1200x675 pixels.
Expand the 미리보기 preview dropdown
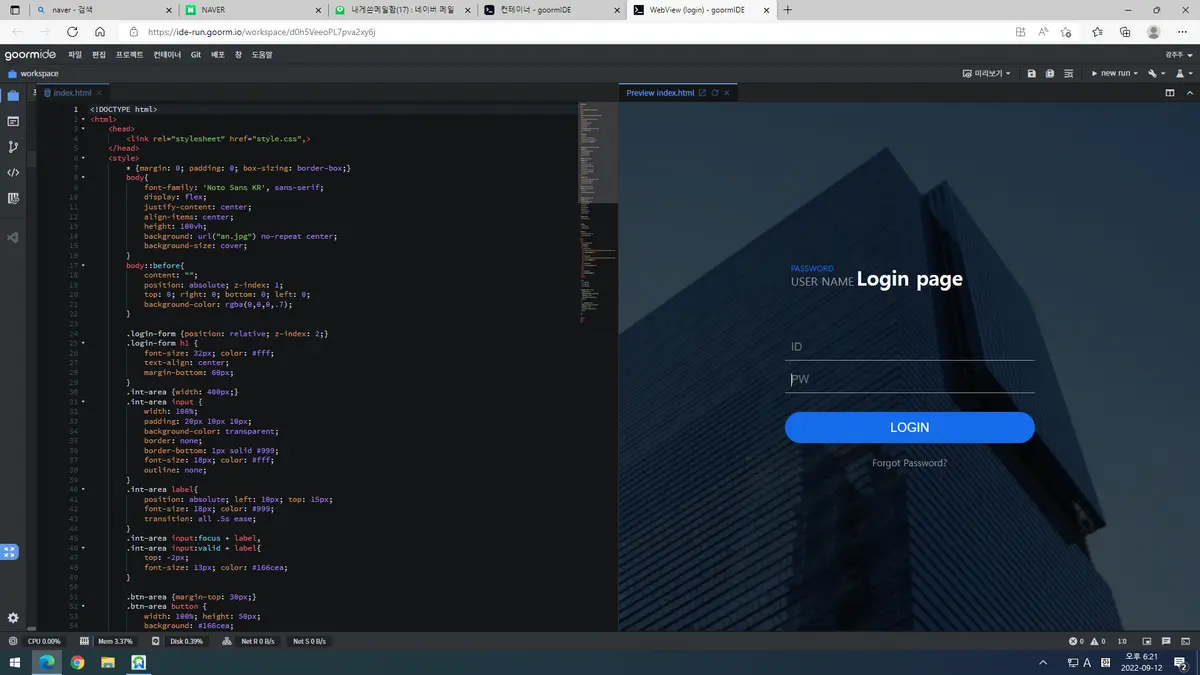coord(986,73)
